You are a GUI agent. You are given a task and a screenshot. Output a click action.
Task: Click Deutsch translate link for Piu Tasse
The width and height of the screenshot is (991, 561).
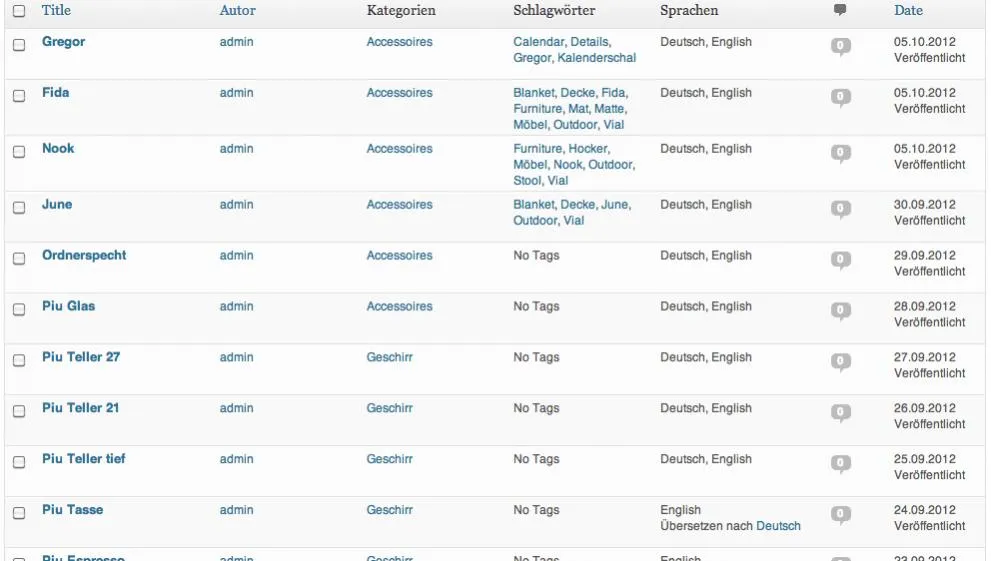tap(778, 526)
